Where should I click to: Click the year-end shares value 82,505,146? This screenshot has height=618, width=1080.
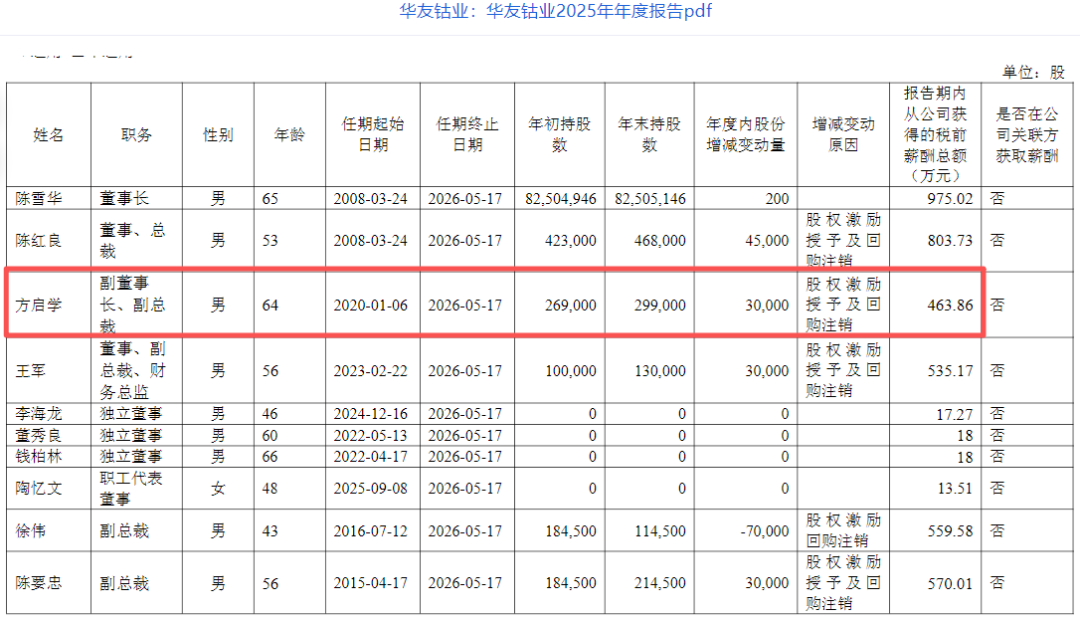[650, 199]
